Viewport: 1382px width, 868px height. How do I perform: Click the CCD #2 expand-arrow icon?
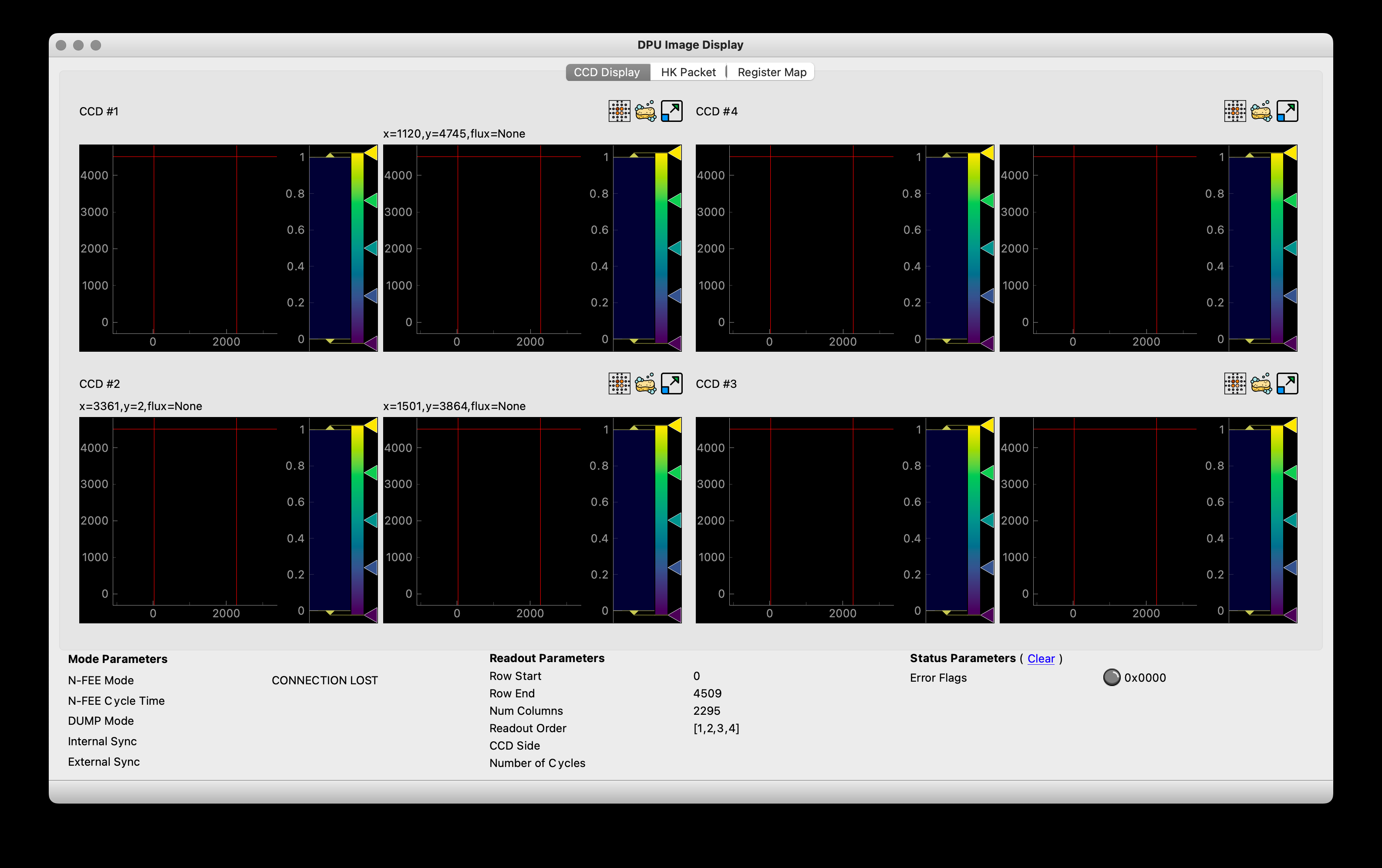pyautogui.click(x=671, y=384)
